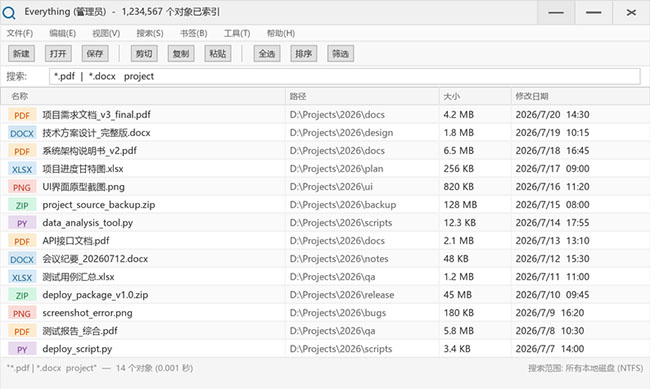This screenshot has width=650, height=389.
Task: Open the 搜索(S) menu
Action: [x=150, y=33]
